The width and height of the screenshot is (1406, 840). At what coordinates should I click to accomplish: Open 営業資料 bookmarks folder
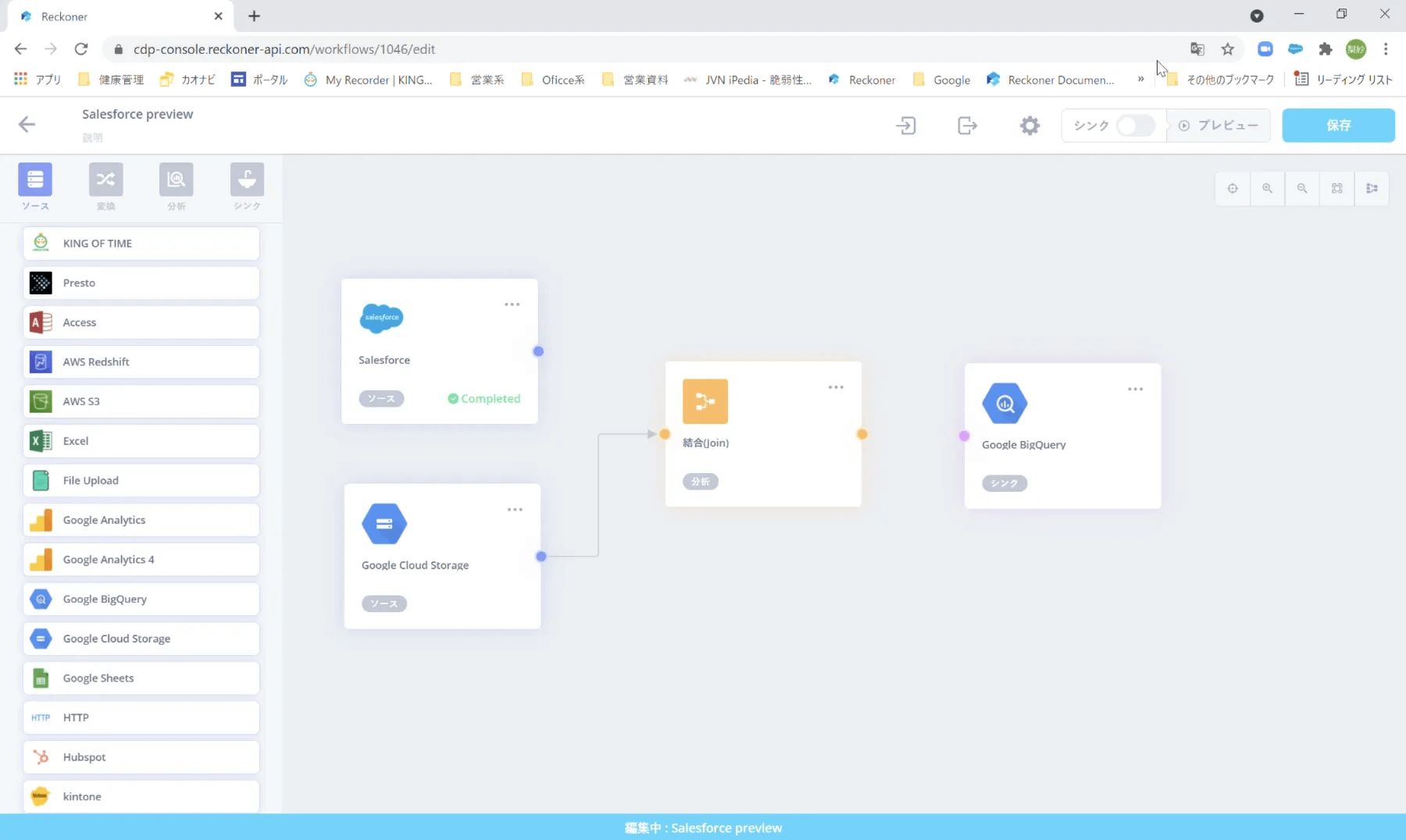(x=635, y=80)
